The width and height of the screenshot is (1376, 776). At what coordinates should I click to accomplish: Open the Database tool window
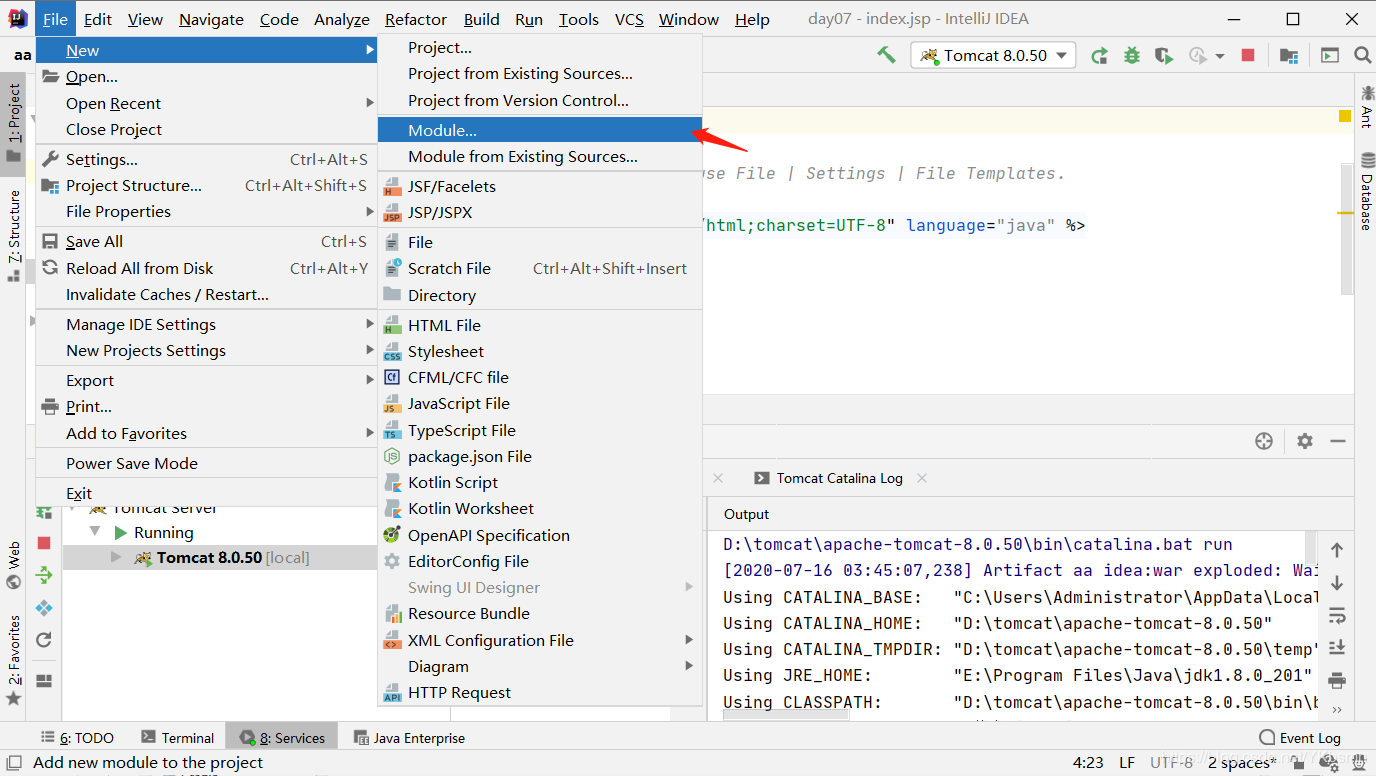pyautogui.click(x=1367, y=192)
